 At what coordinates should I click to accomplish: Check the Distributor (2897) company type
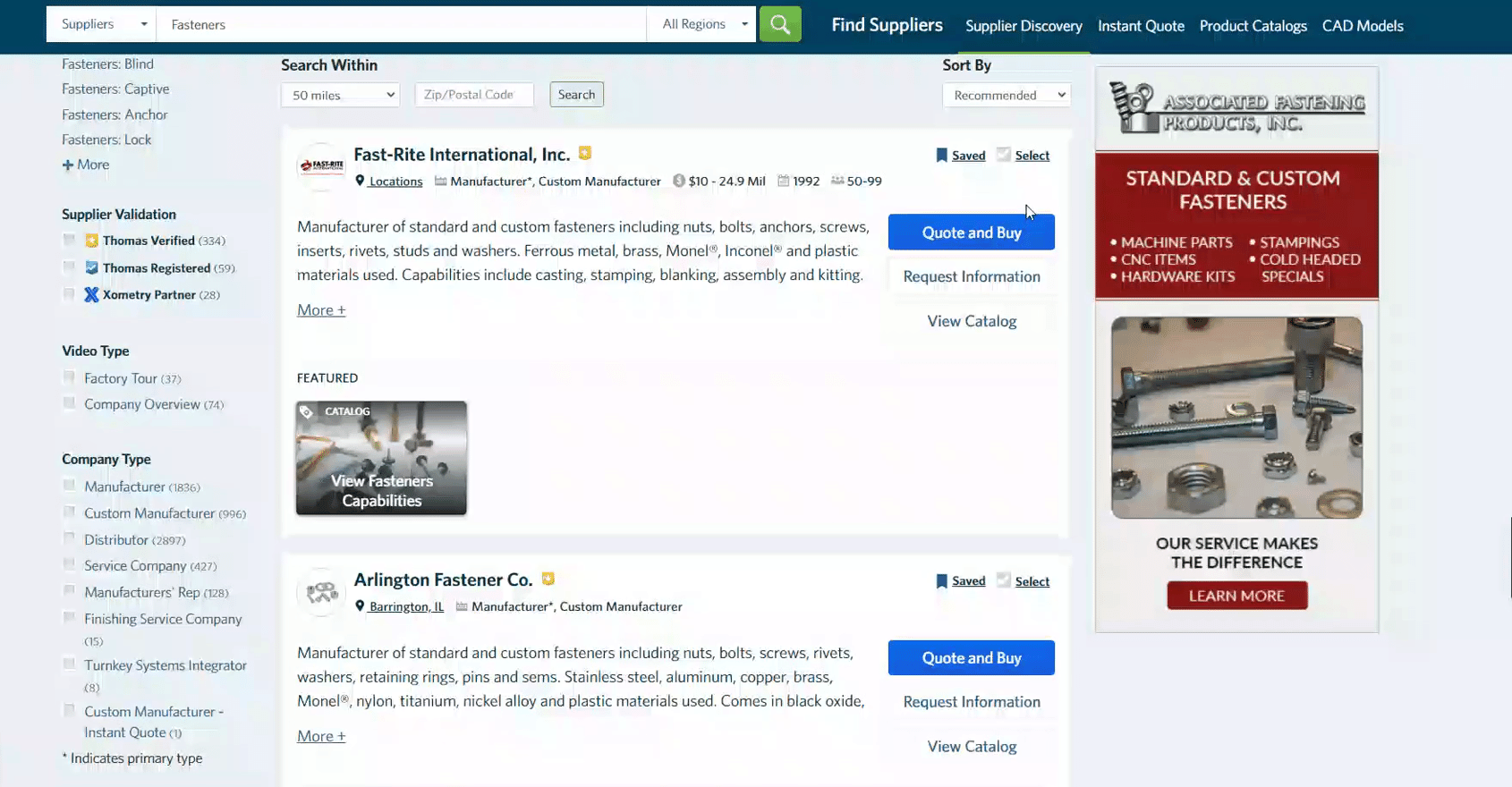pos(69,538)
